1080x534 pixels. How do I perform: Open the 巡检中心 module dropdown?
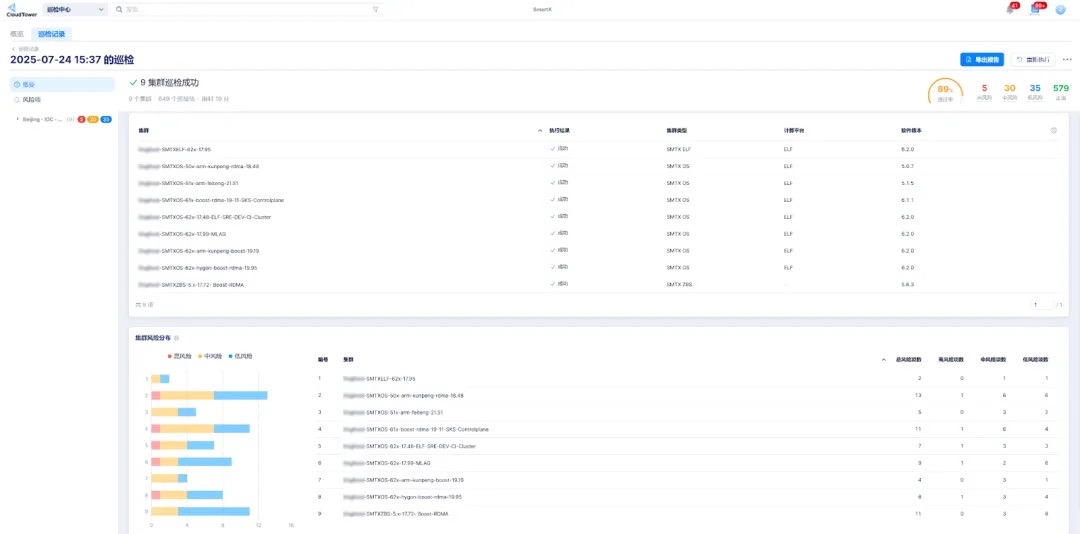tap(75, 9)
